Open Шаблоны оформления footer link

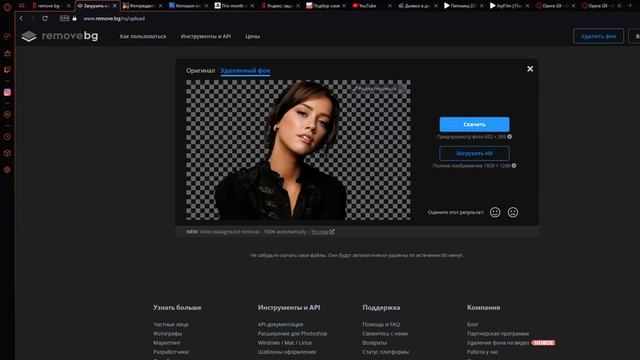(287, 352)
